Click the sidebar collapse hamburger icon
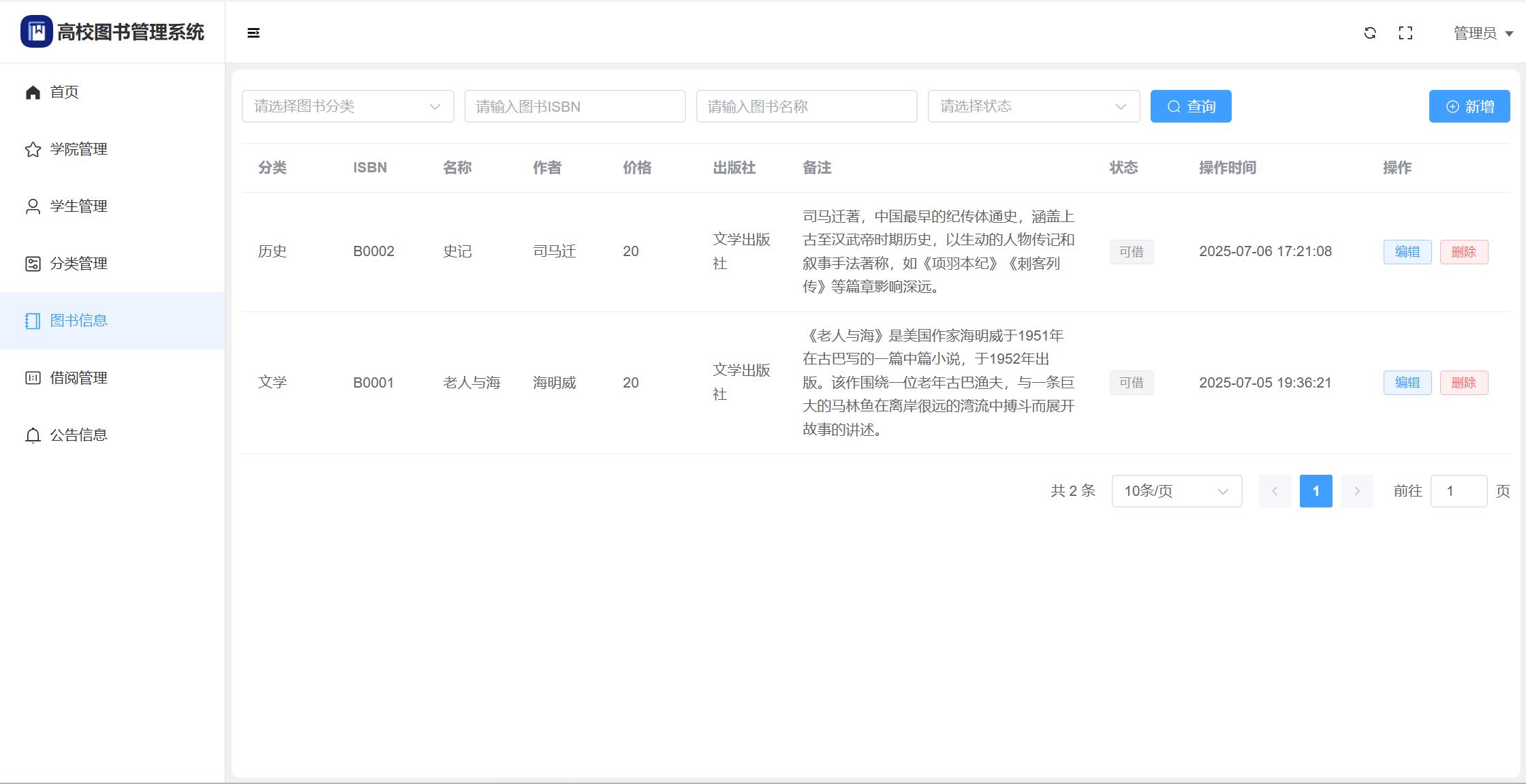1526x784 pixels. (x=253, y=33)
